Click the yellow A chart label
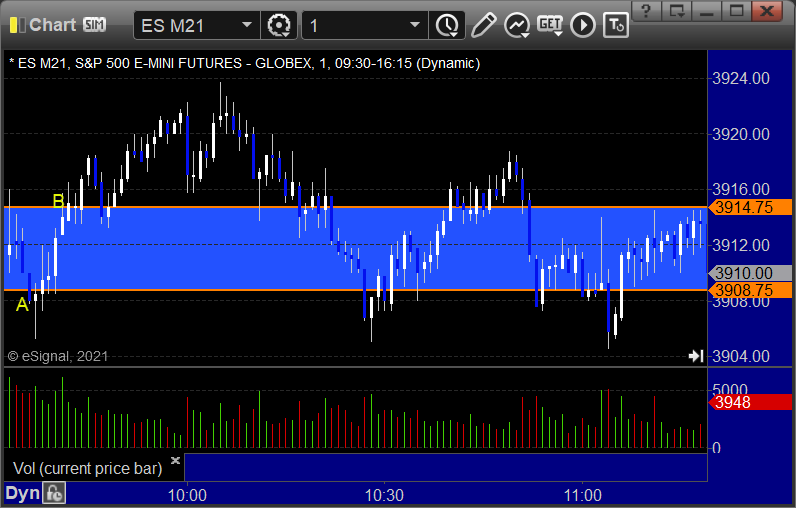Screen dimensions: 796x508 [22, 304]
